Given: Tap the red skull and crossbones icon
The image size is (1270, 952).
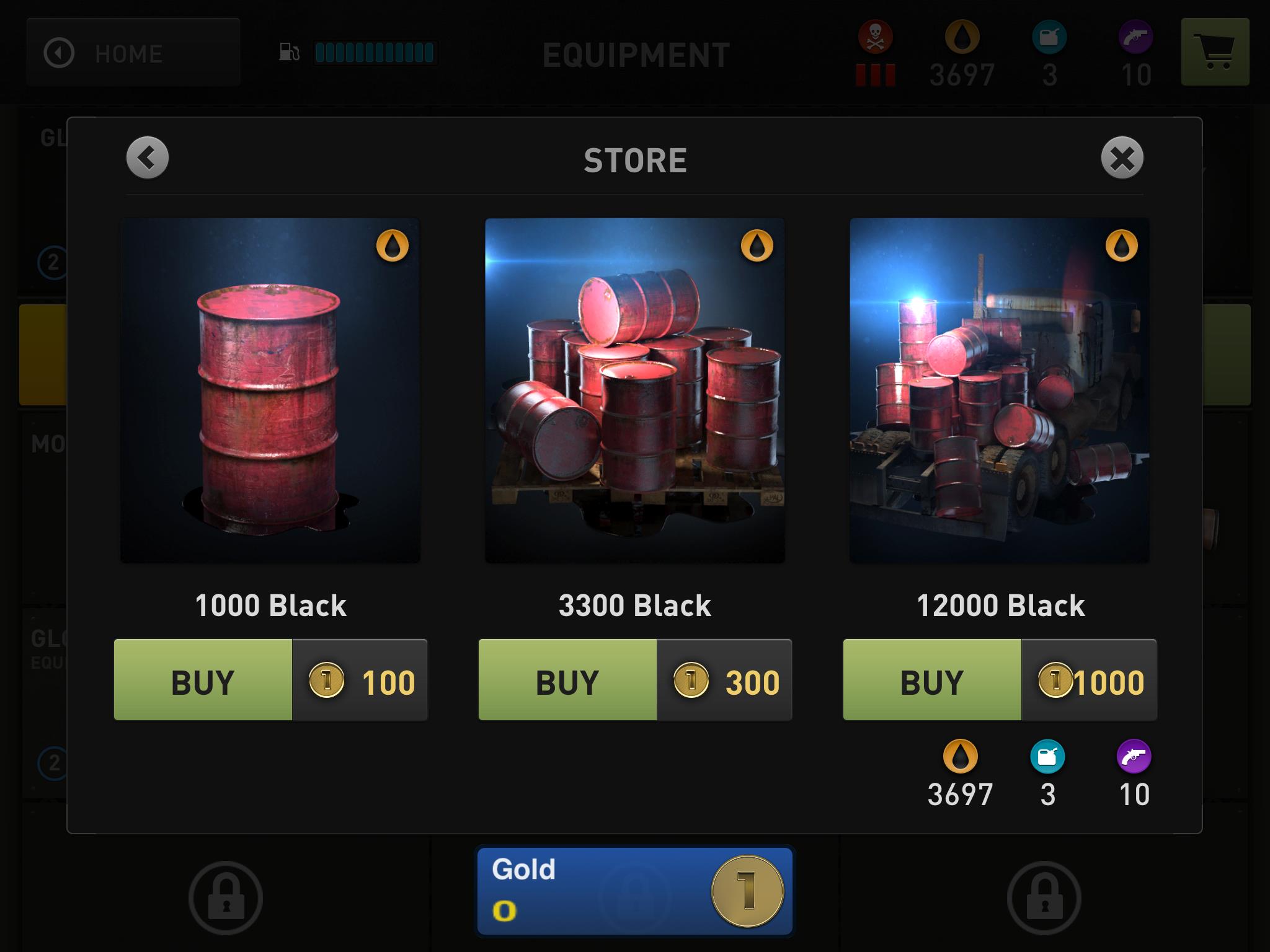Looking at the screenshot, I should click(876, 37).
